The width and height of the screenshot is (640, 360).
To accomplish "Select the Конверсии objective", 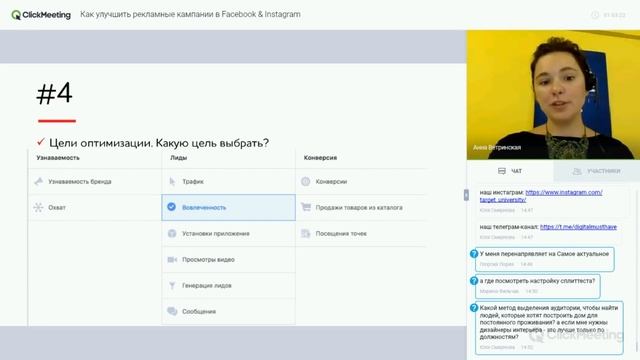I will tap(362, 181).
